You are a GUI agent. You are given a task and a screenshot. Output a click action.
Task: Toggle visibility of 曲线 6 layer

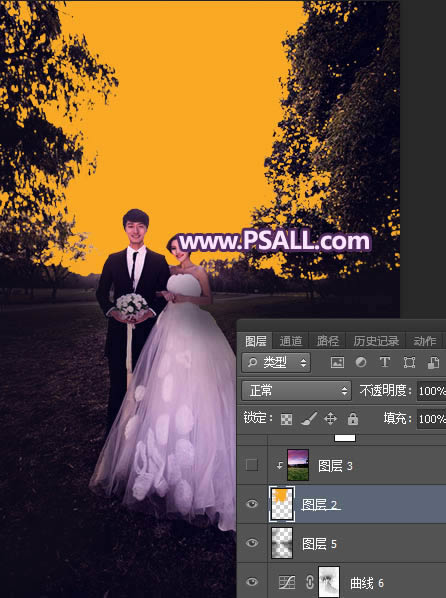coord(251,582)
